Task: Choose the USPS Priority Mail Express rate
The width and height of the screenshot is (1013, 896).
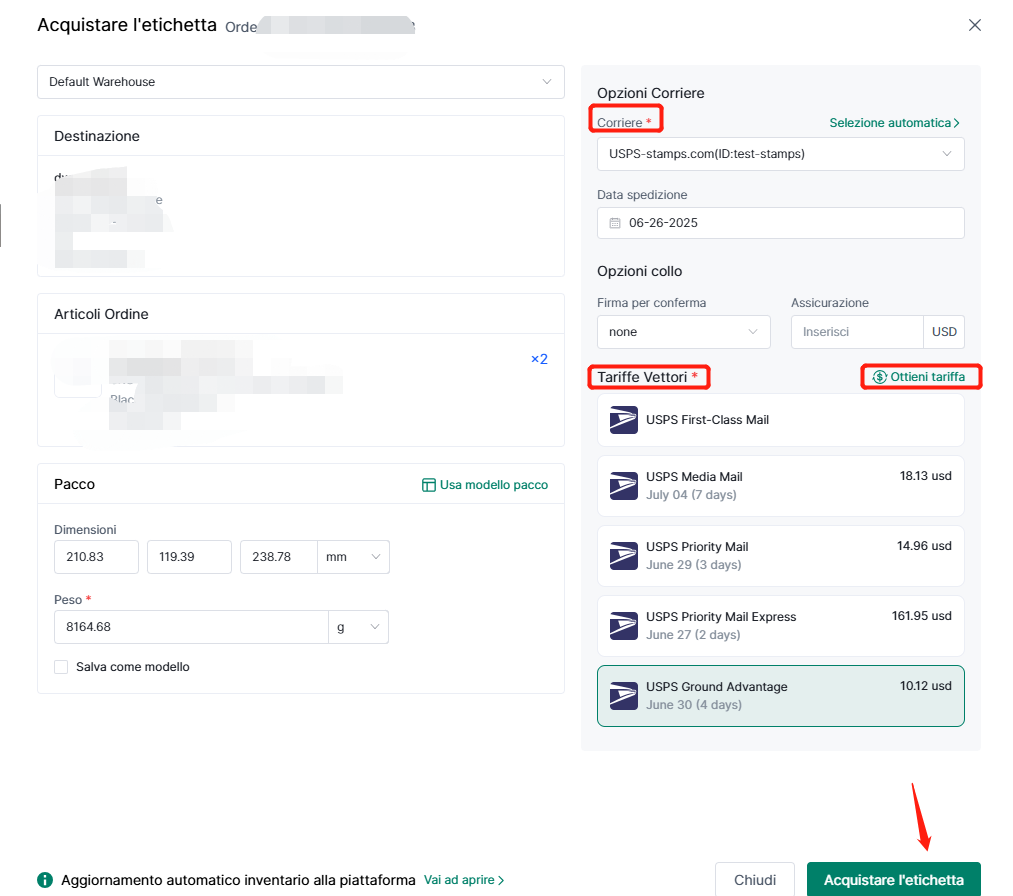Action: pyautogui.click(x=780, y=626)
